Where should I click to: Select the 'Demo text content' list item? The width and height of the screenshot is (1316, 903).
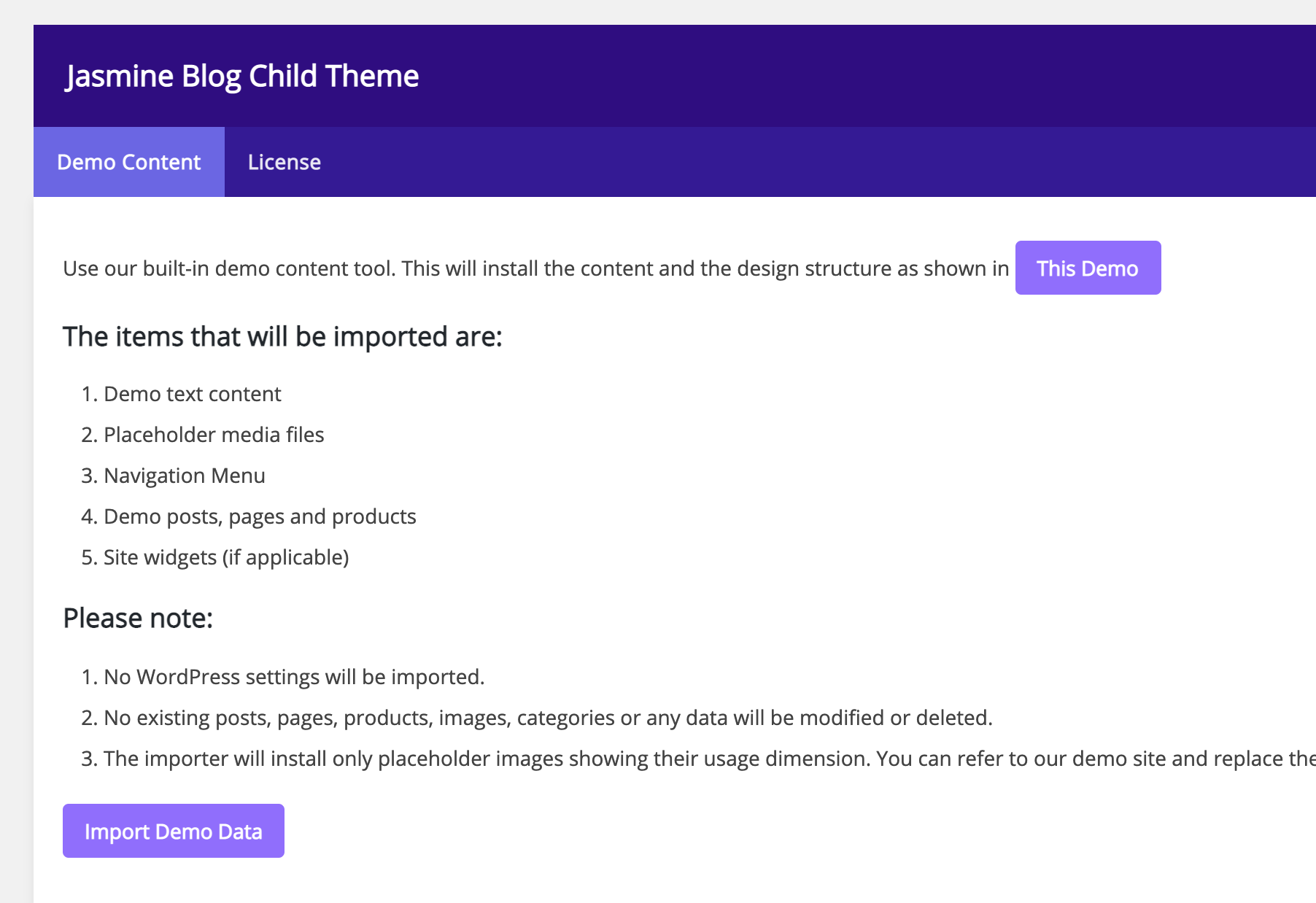(193, 394)
